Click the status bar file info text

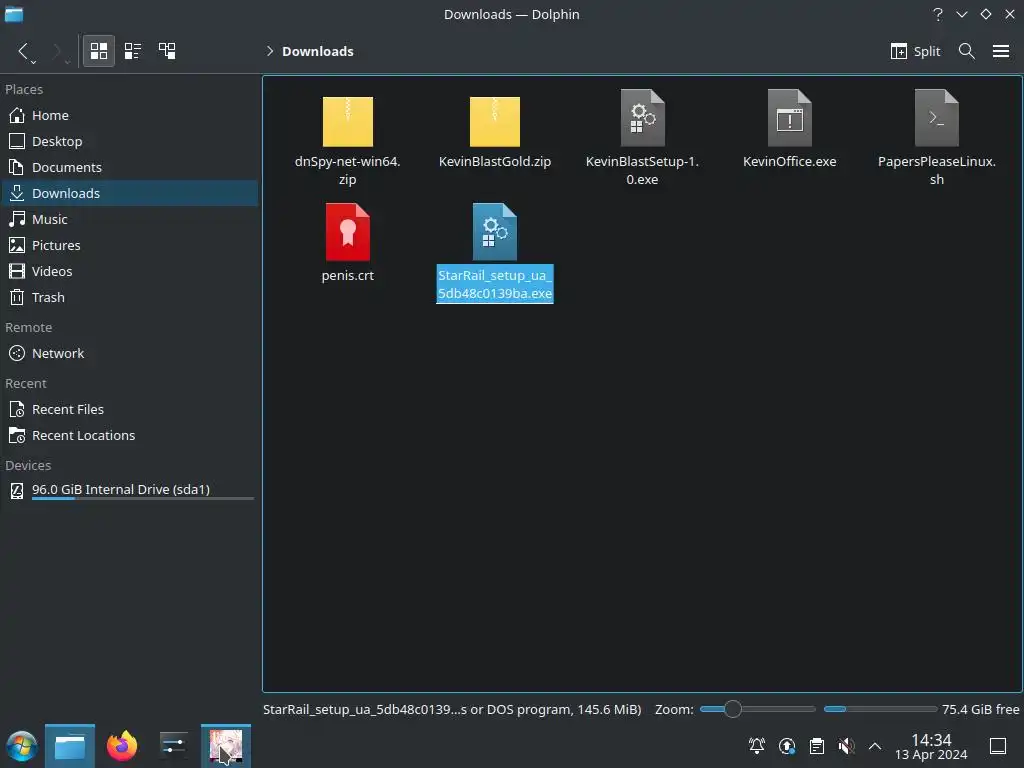tap(452, 709)
